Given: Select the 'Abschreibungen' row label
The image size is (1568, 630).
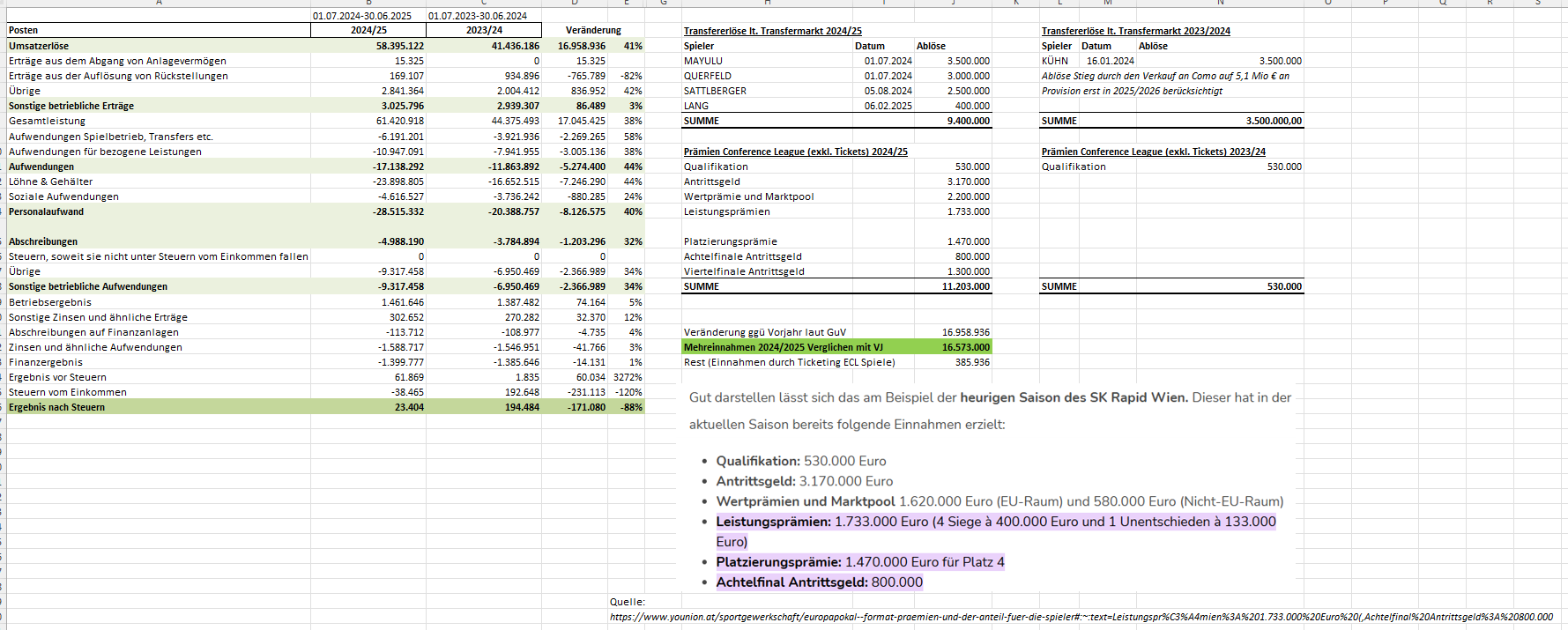Looking at the screenshot, I should pyautogui.click(x=43, y=241).
